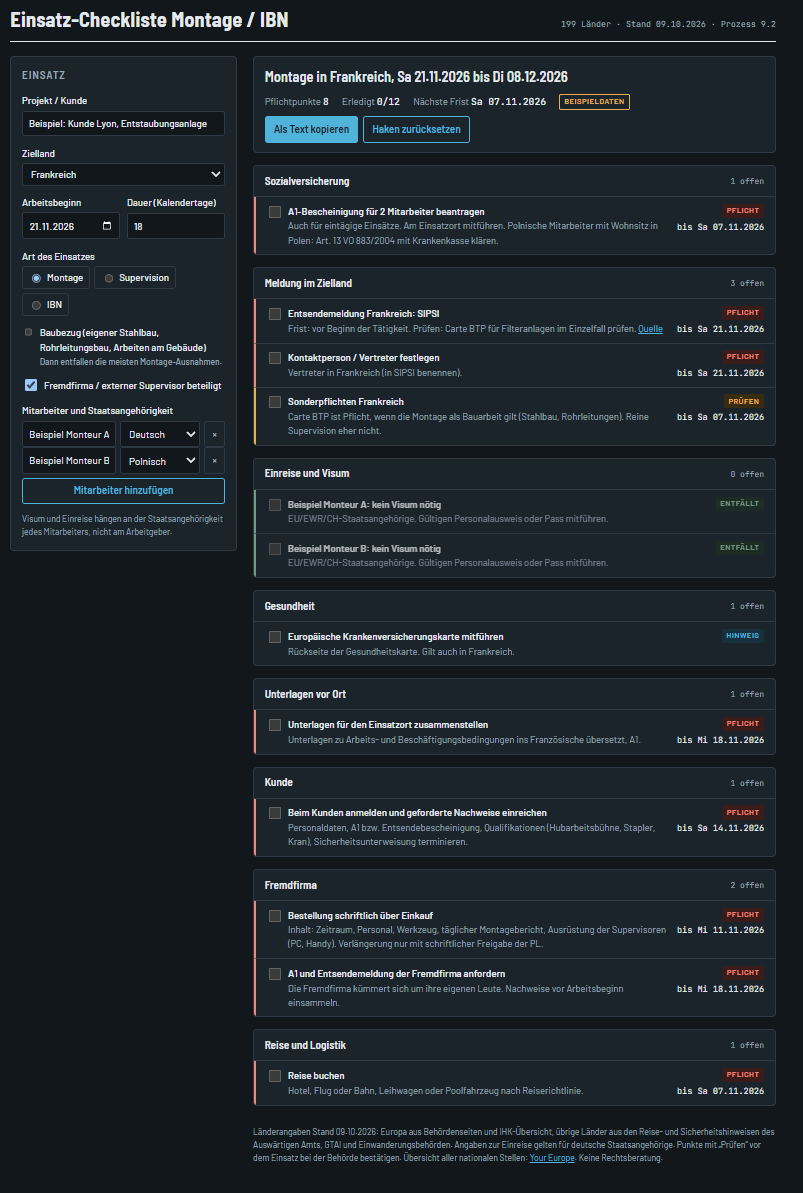Mark Kontaktperson / Vertreter festlegen as done
Viewport: 803px width, 1193px height.
click(x=275, y=358)
